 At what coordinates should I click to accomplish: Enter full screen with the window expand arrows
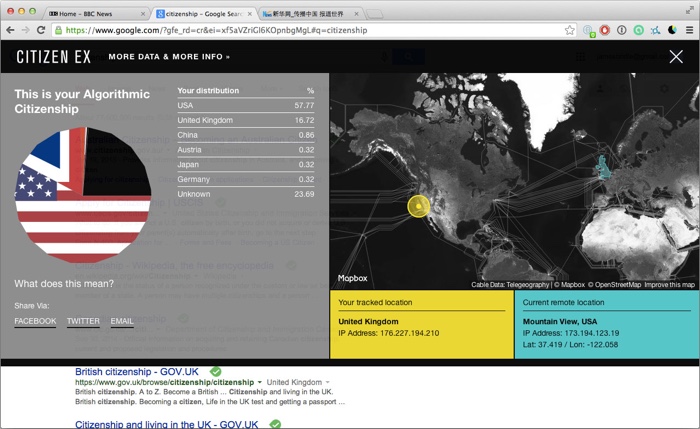pos(690,10)
